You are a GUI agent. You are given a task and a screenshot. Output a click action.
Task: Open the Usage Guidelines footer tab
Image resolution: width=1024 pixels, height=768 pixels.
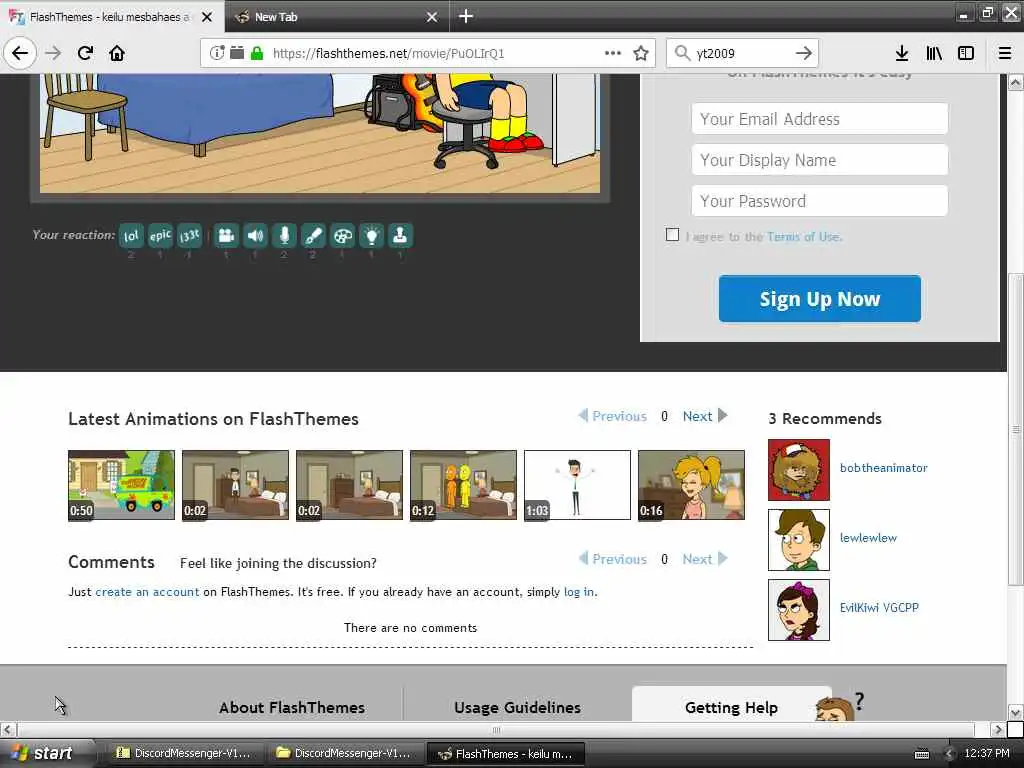click(x=517, y=707)
